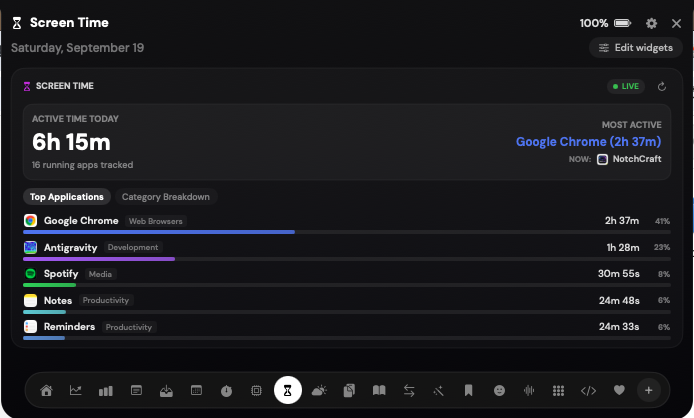Select the active hourglass Screen Time icon
This screenshot has width=694, height=418.
[x=288, y=390]
